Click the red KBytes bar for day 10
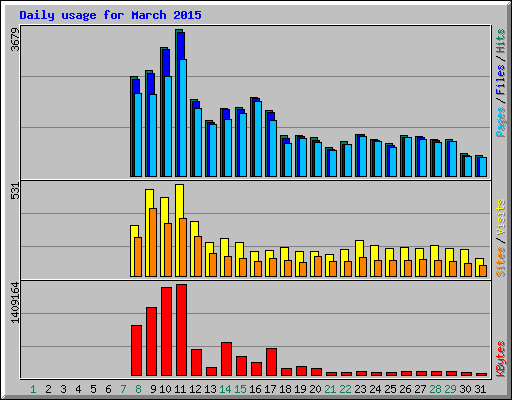Viewport: 512px width, 400px height. pyautogui.click(x=167, y=332)
